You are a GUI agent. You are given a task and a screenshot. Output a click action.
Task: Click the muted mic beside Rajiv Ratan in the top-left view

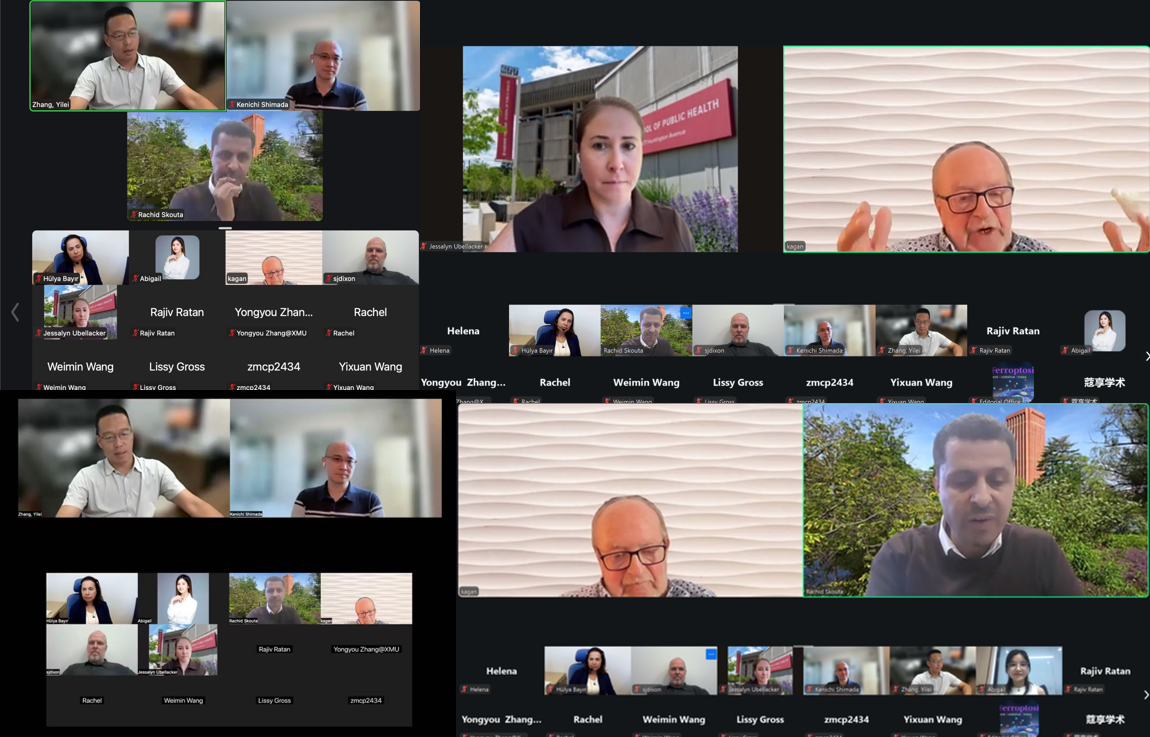coord(136,333)
